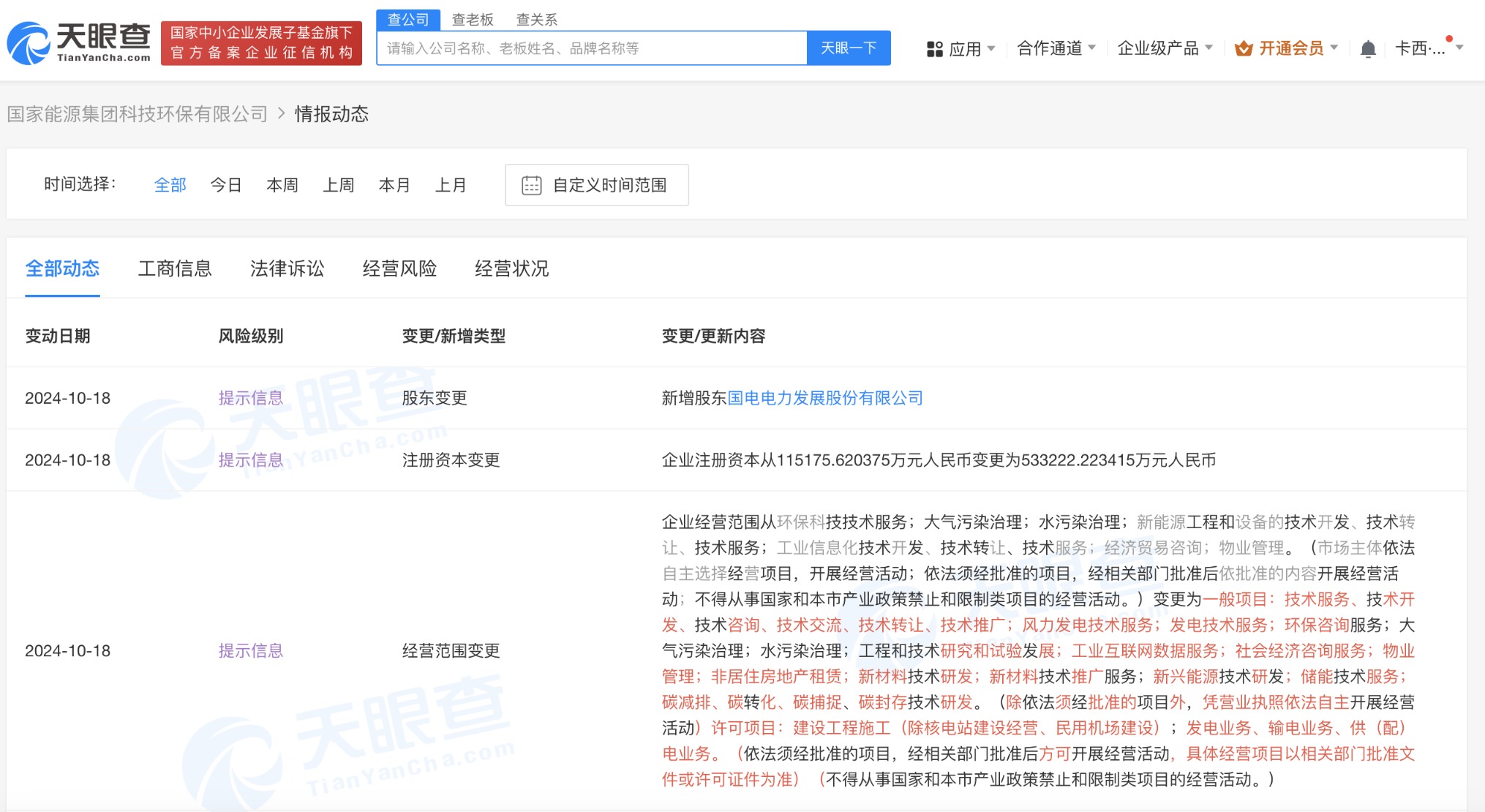Switch to the 全部动态 tab

(x=62, y=269)
